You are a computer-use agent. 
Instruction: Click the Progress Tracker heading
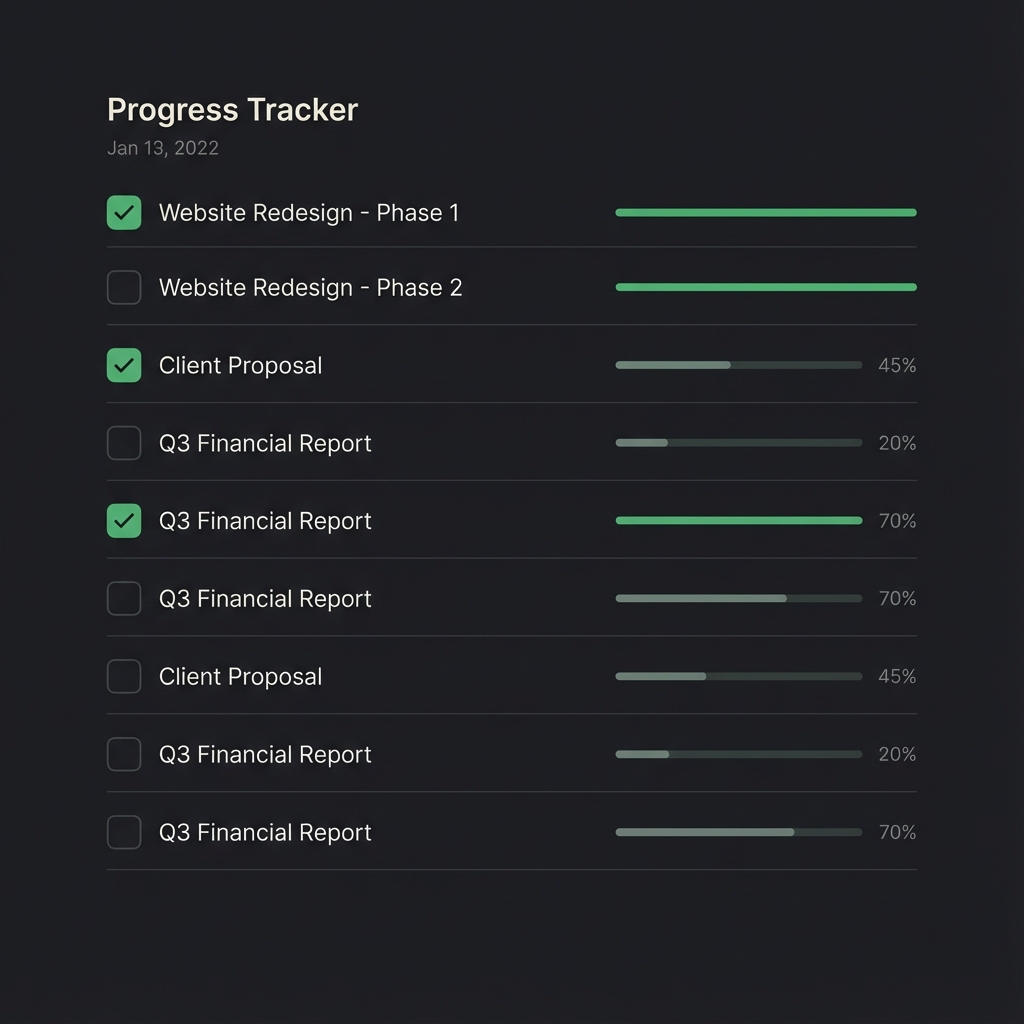tap(232, 110)
